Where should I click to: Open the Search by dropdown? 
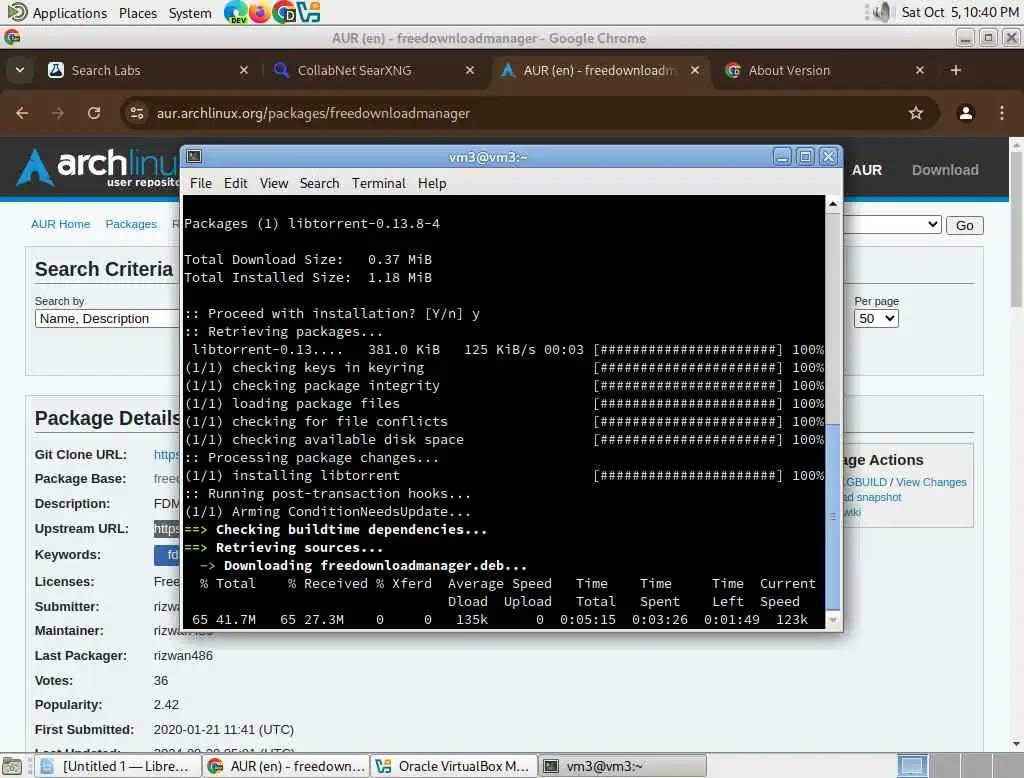(x=107, y=318)
